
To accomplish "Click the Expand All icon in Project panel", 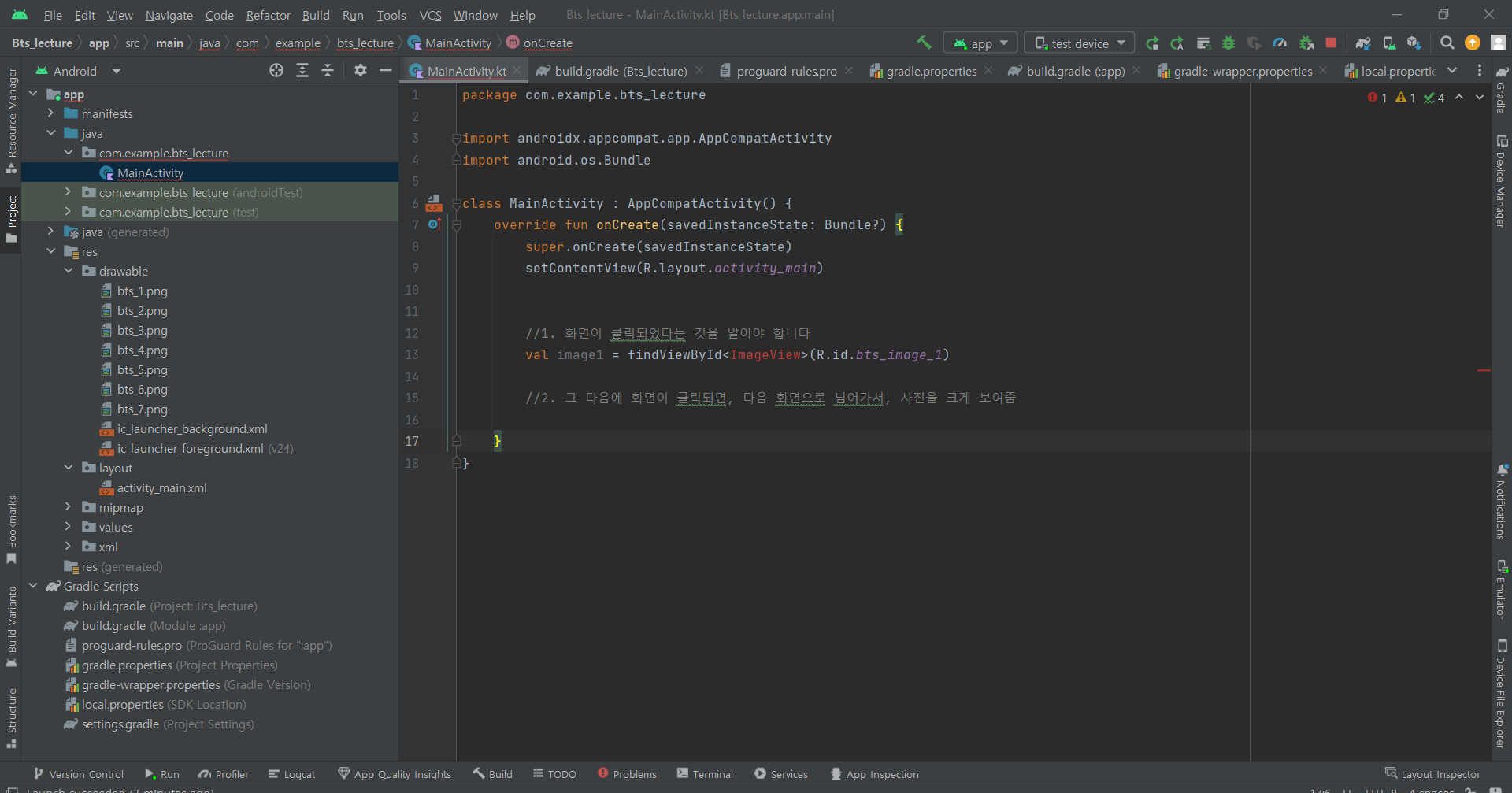I will coord(302,71).
